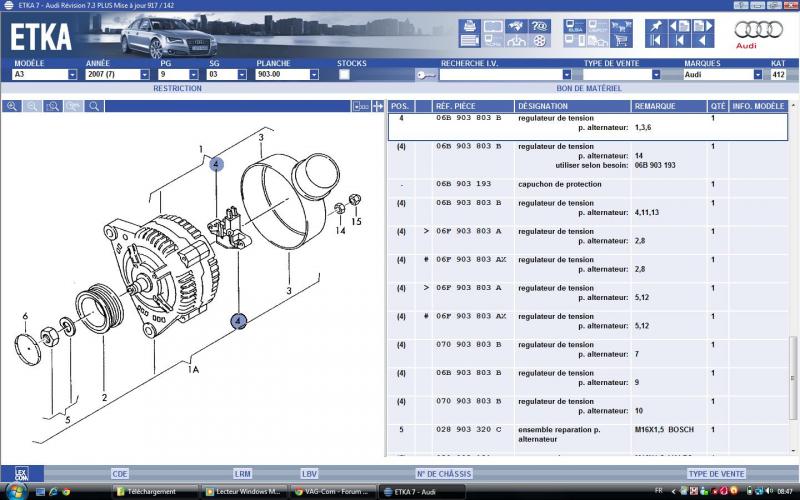Expand the Recherche I.V. dropdown

[567, 74]
